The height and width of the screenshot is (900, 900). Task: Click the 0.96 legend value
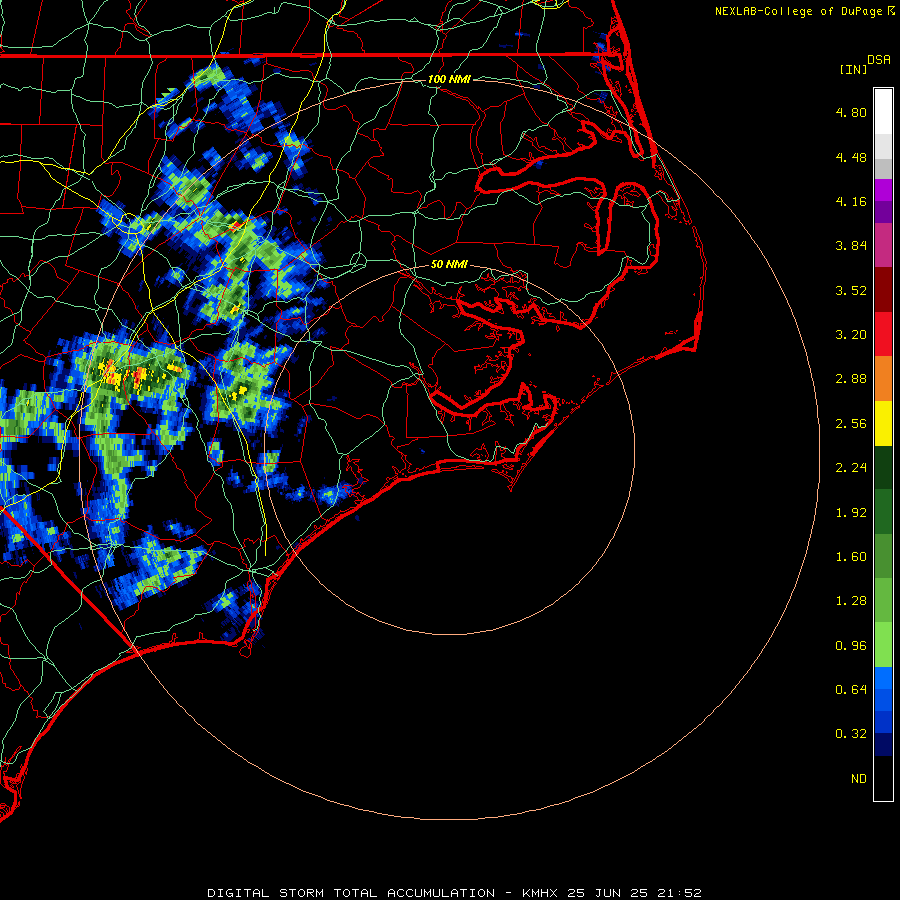click(x=851, y=646)
